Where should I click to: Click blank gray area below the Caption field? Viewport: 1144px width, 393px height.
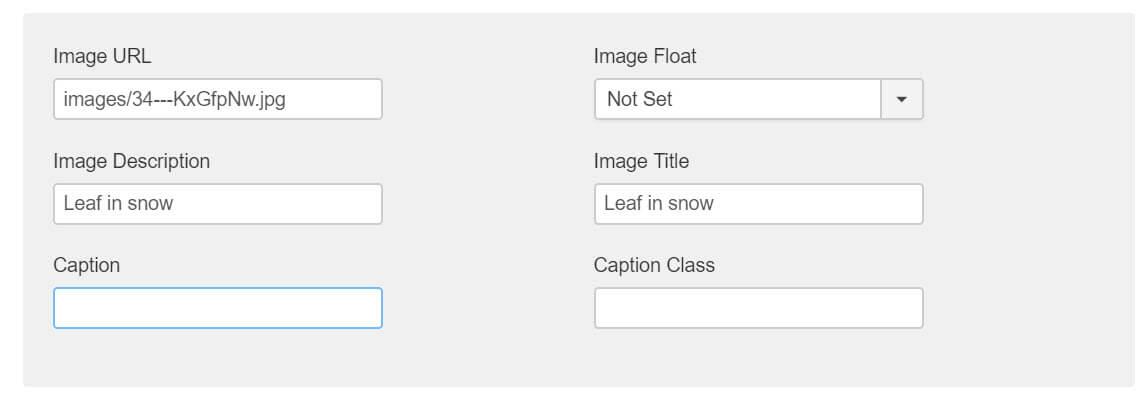(x=218, y=357)
